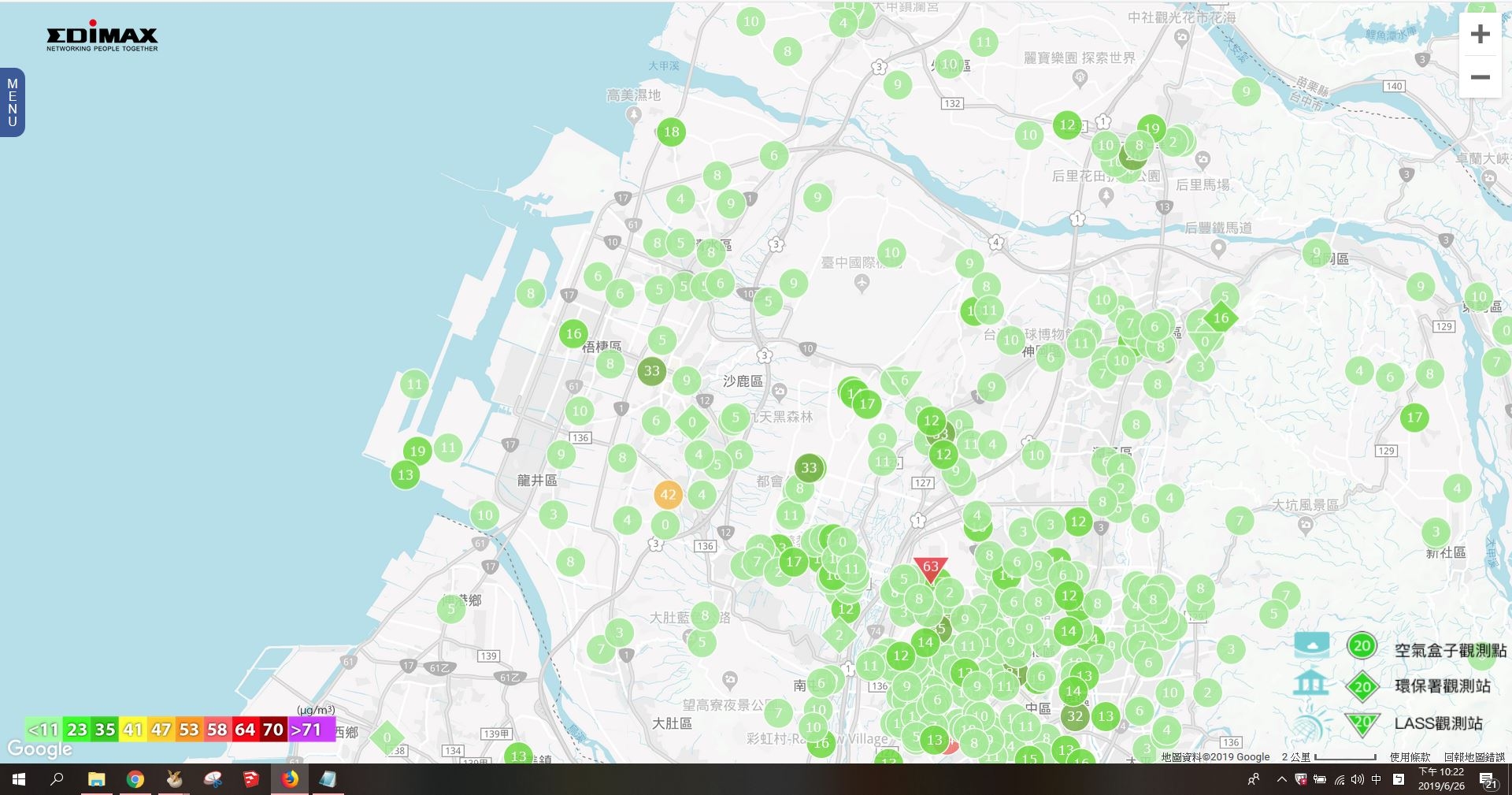Click the circle 20 legend sample marker
Viewport: 1512px width, 795px height.
[x=1362, y=647]
